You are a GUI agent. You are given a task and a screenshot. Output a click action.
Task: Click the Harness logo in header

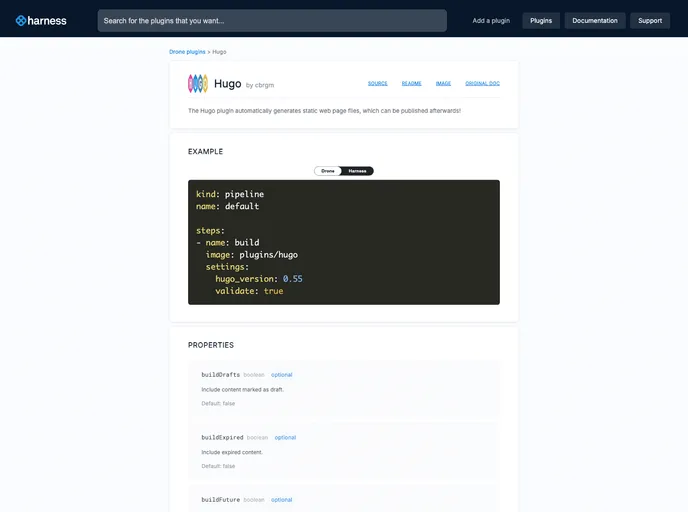[x=41, y=21]
